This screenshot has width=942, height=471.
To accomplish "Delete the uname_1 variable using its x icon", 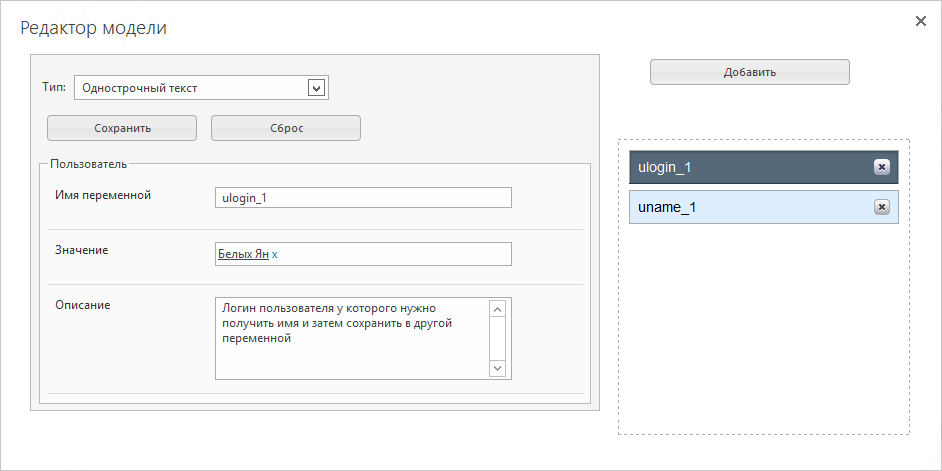I will [881, 207].
